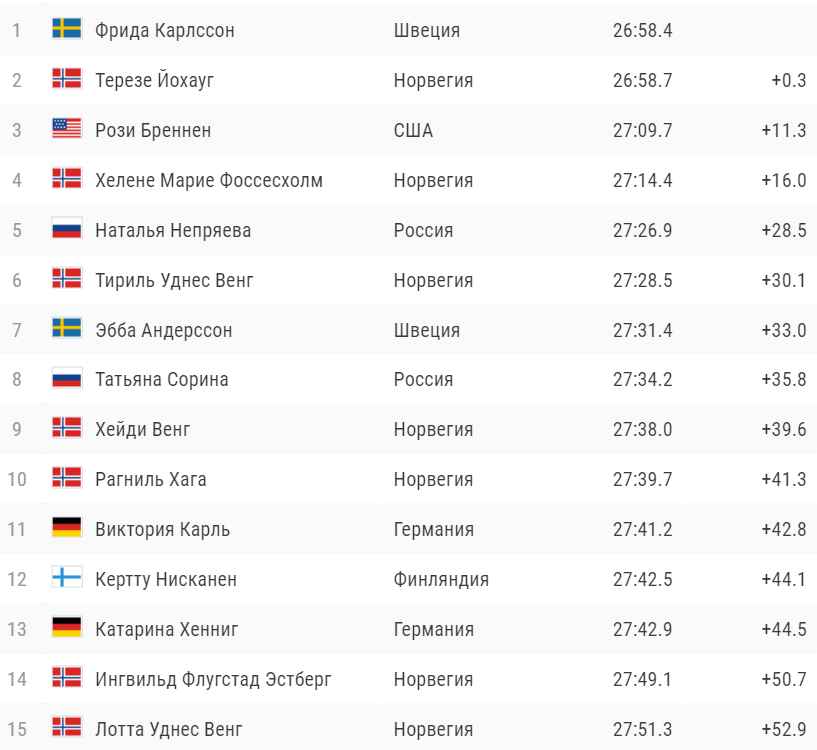Click the Russian flag next to Наталья Непряева
This screenshot has height=750, width=817.
pyautogui.click(x=67, y=228)
